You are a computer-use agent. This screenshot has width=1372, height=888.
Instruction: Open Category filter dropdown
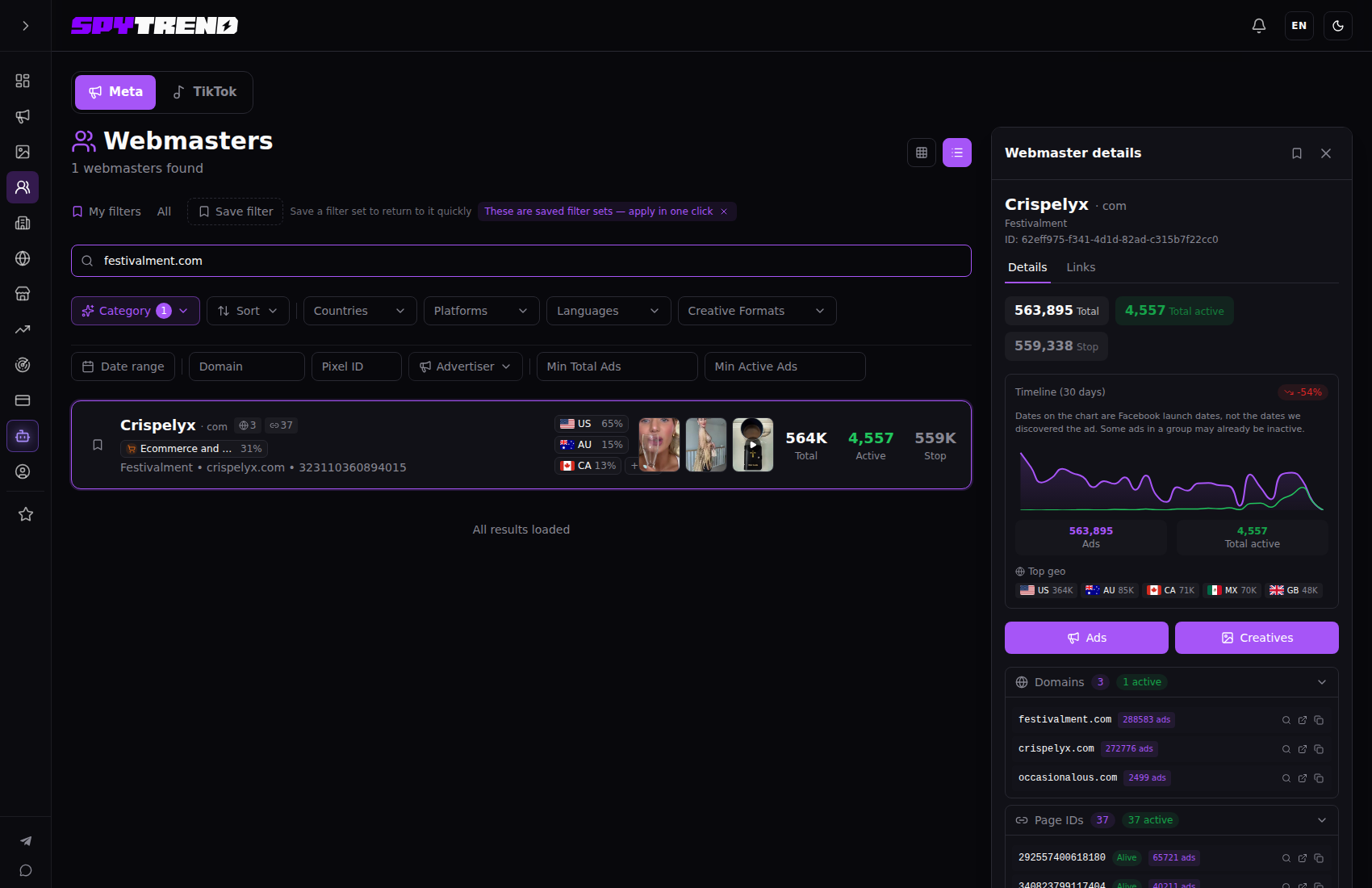click(136, 311)
